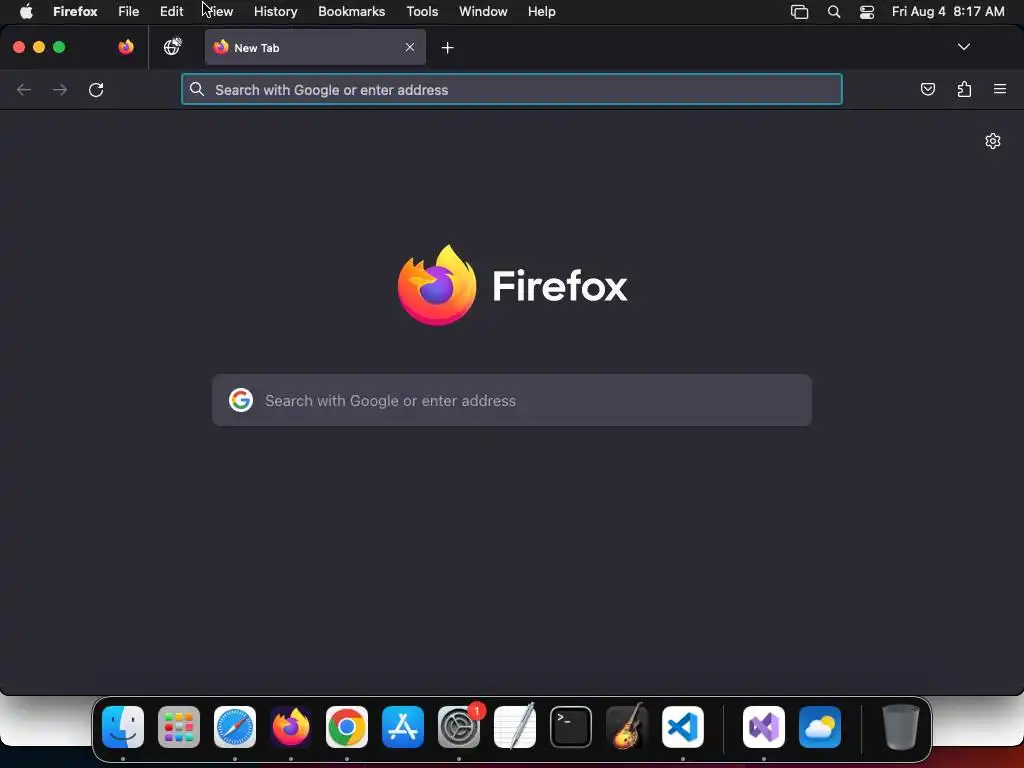This screenshot has width=1024, height=768.
Task: Click the address bar magnifier icon
Action: pyautogui.click(x=197, y=89)
